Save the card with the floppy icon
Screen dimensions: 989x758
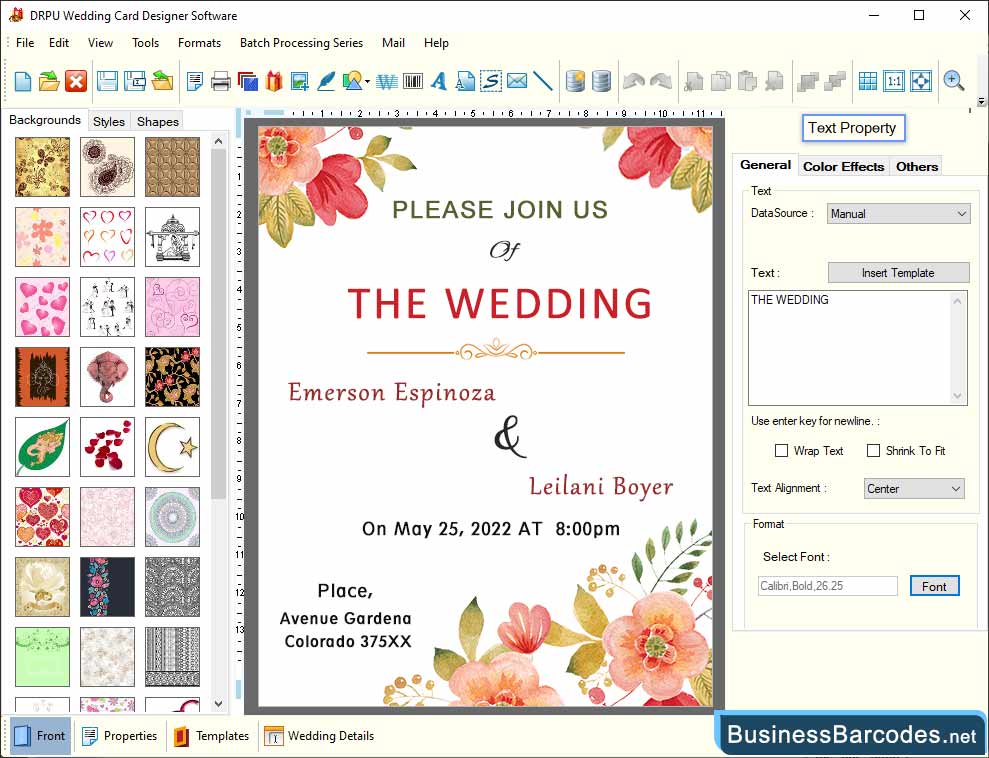[x=107, y=81]
